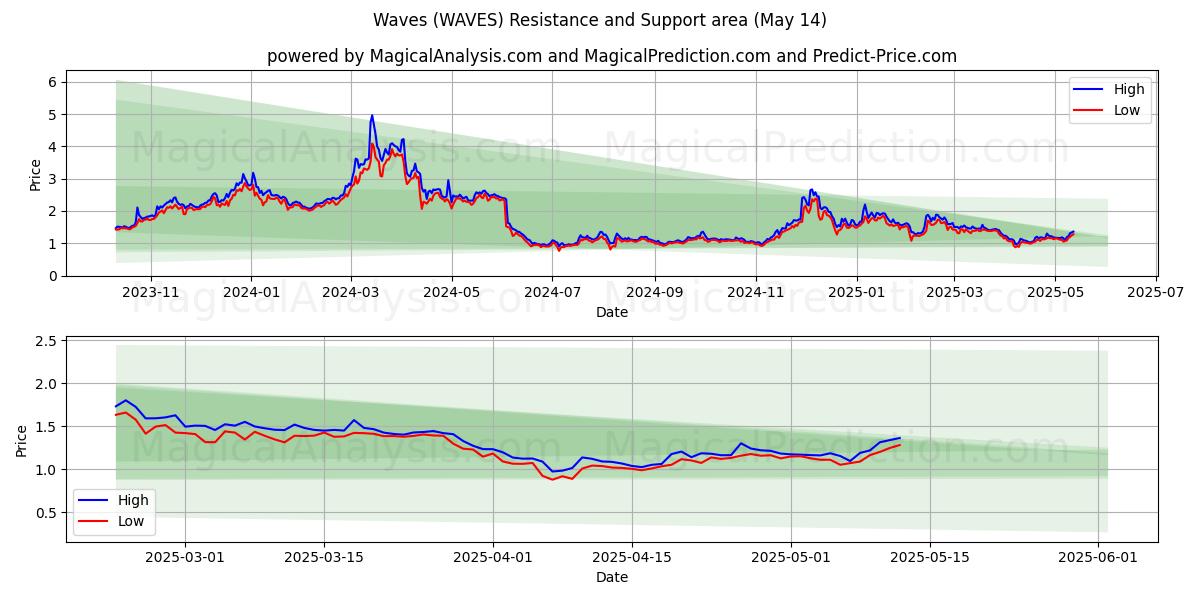The width and height of the screenshot is (1200, 600).
Task: Click the '2025-03' tick on top chart
Action: pyautogui.click(x=954, y=292)
